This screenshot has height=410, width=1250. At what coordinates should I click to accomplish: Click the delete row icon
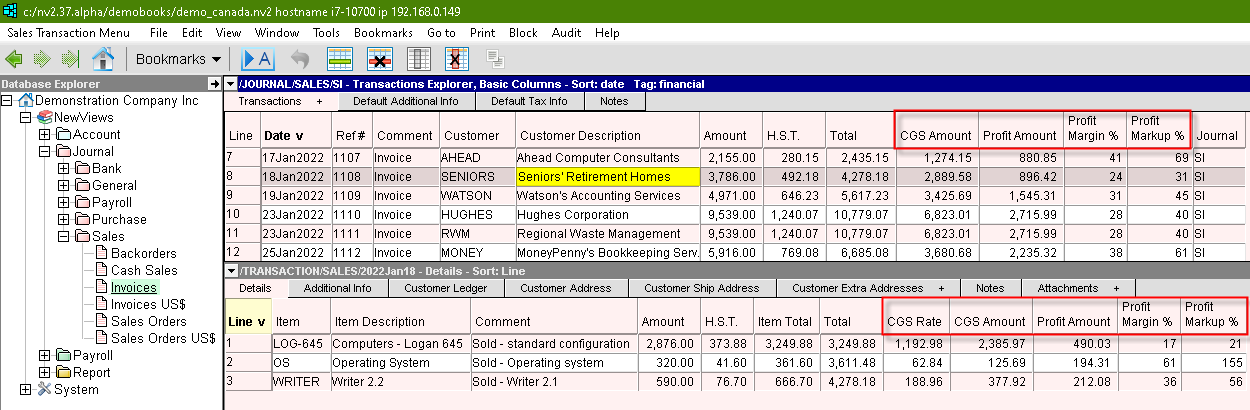pos(380,59)
